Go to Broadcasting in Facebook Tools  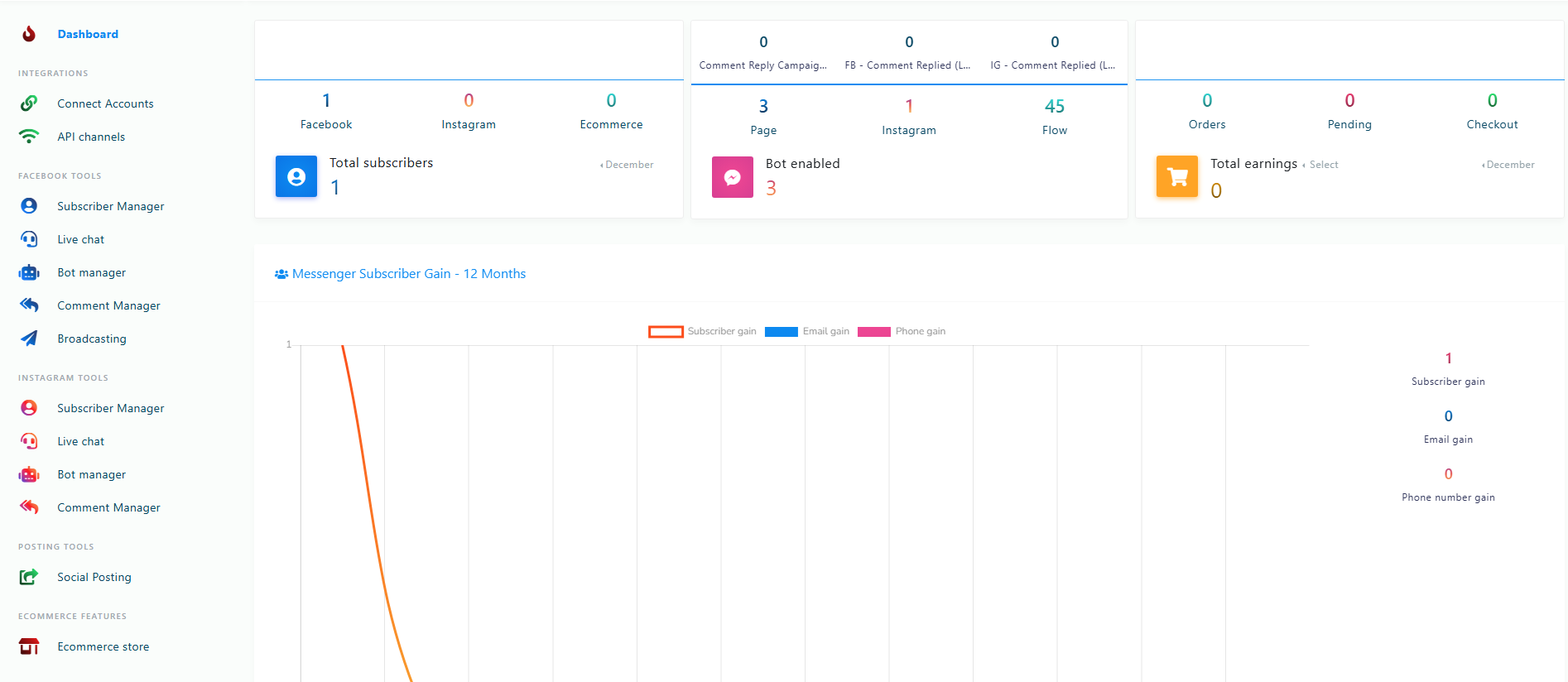click(92, 339)
